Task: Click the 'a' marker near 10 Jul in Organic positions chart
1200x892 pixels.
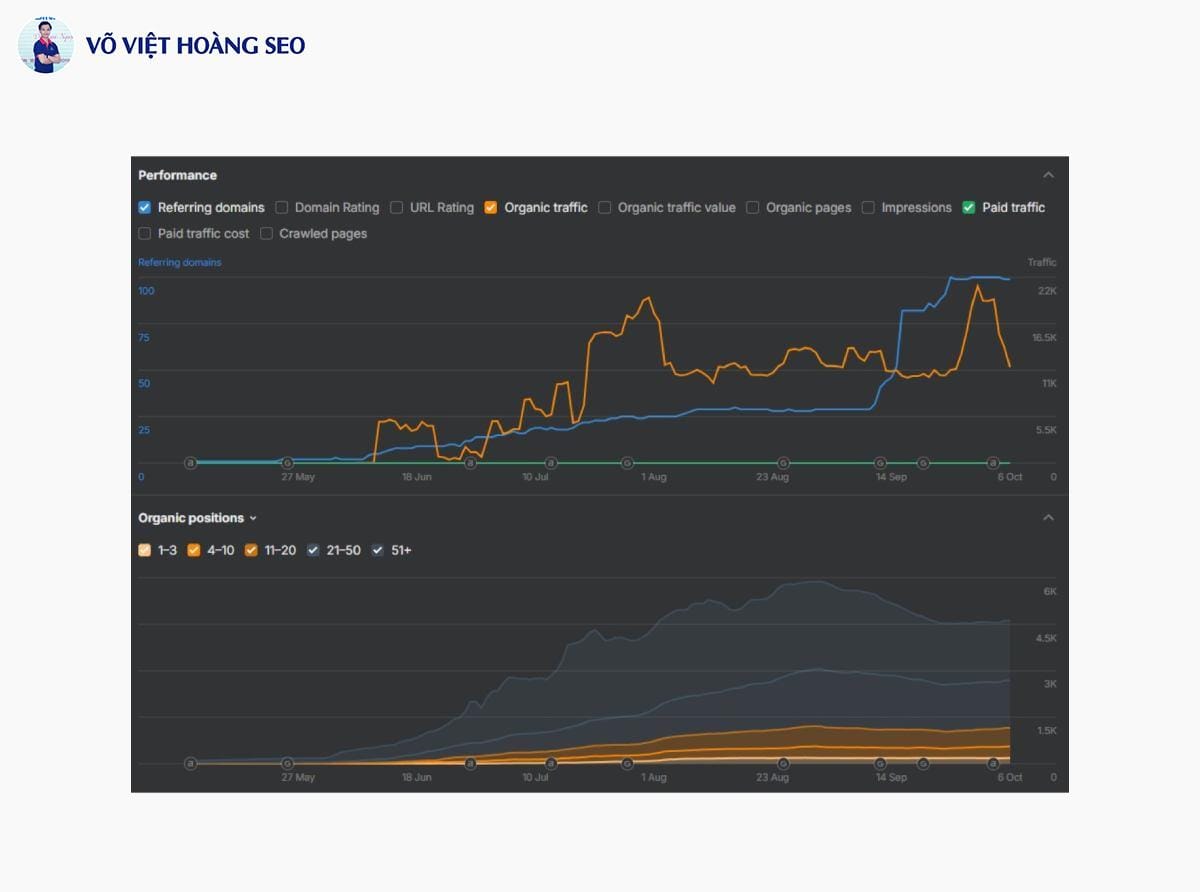Action: click(551, 763)
